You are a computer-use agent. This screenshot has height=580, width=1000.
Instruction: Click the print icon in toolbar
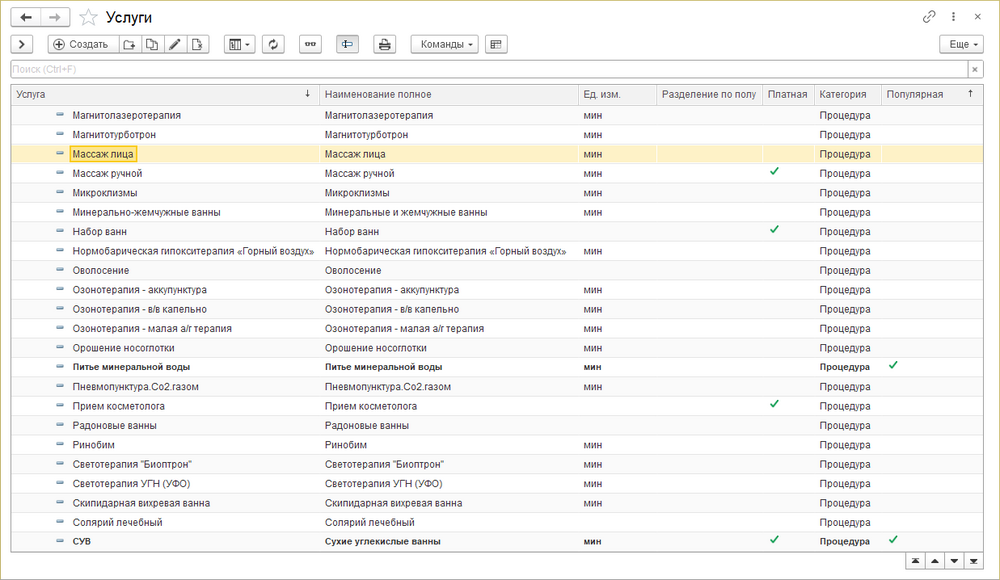pyautogui.click(x=384, y=44)
